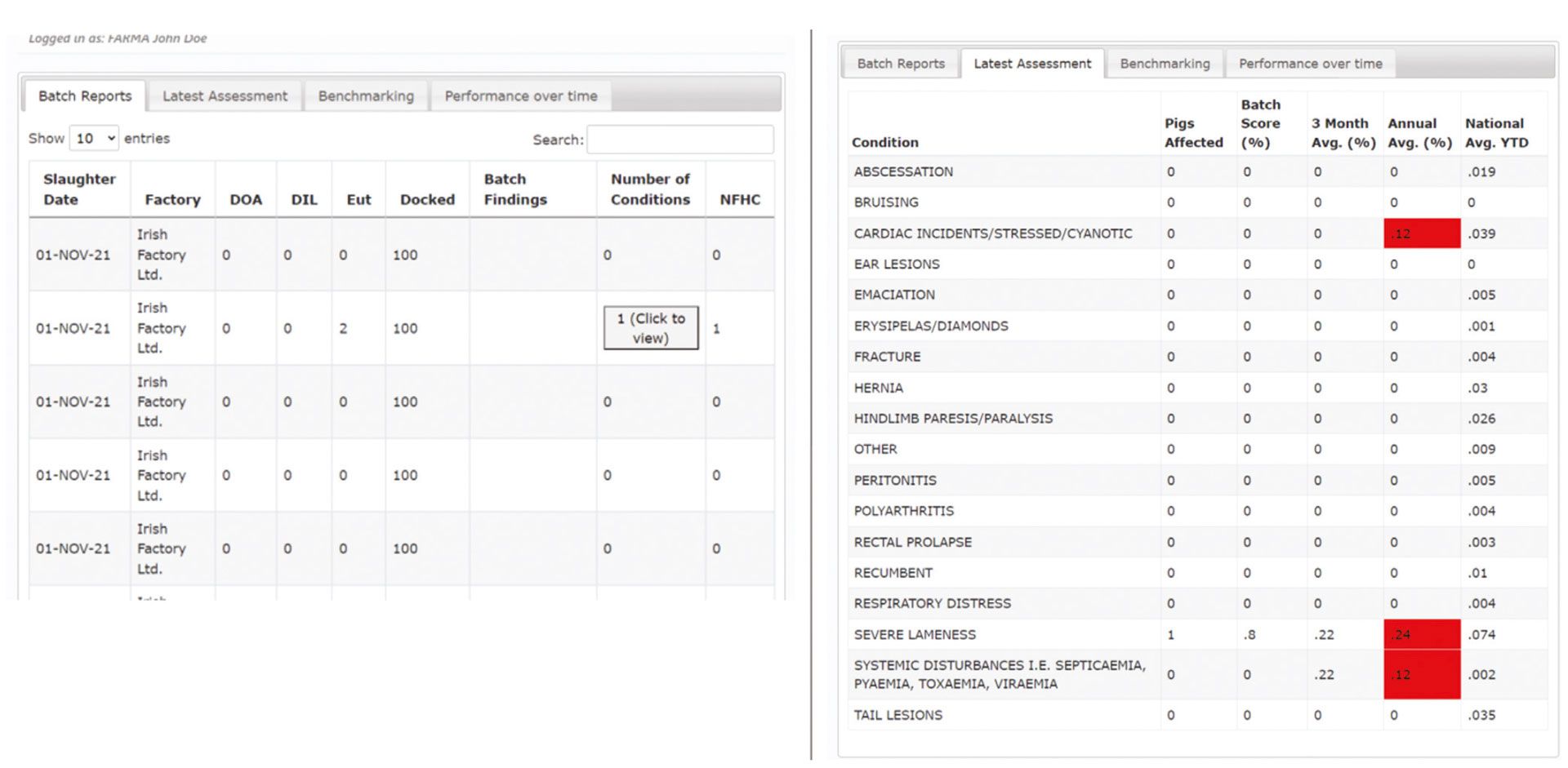Sort by Docked column header

point(427,189)
